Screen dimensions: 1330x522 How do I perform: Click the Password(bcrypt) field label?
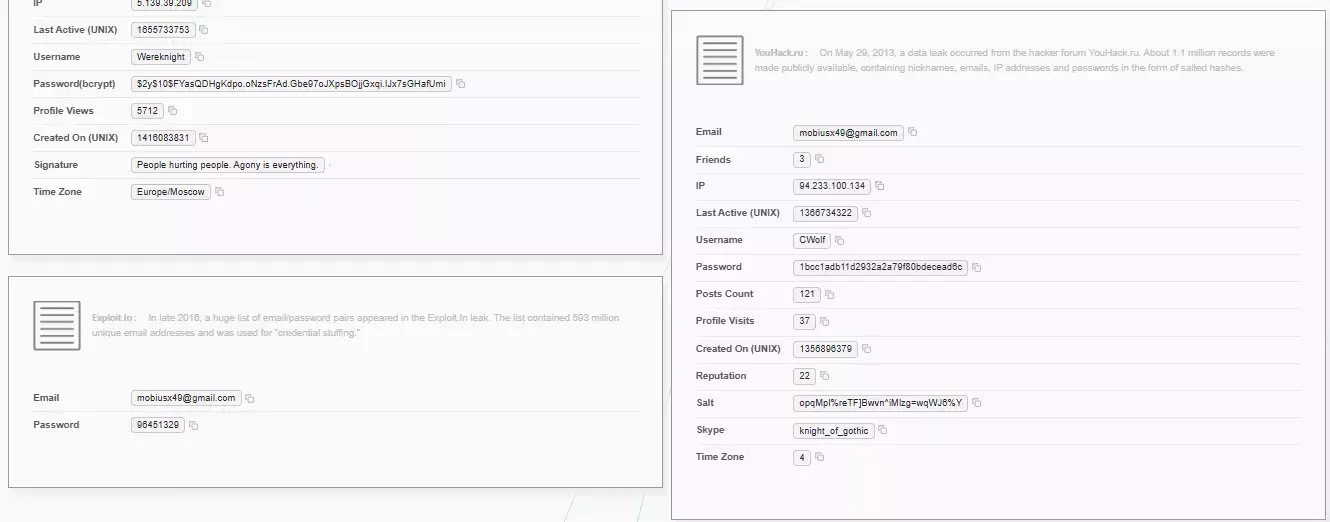(x=73, y=84)
